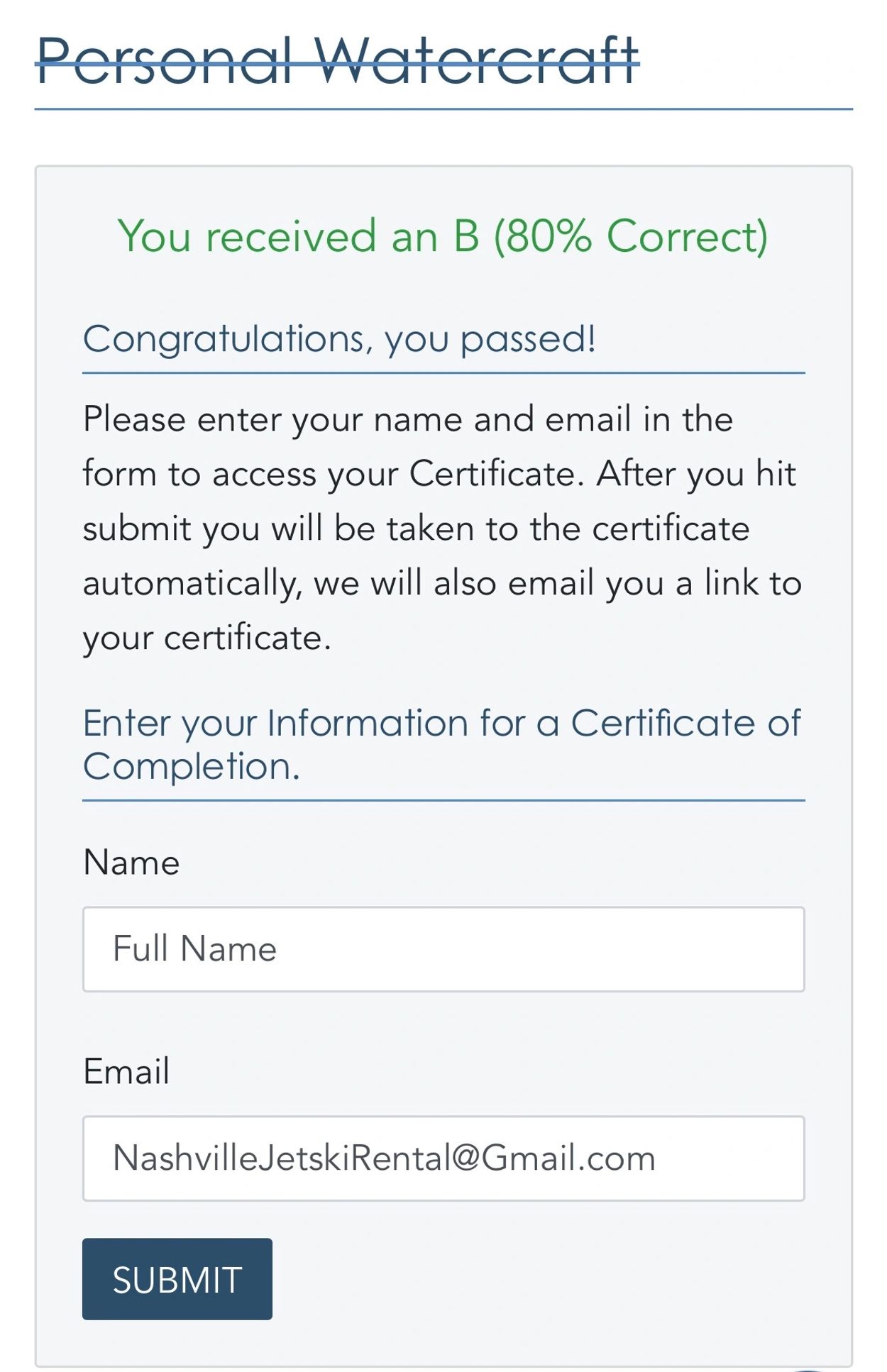Click the "(80% Correct)" score text
This screenshot has height=1372, width=887.
coord(630,236)
